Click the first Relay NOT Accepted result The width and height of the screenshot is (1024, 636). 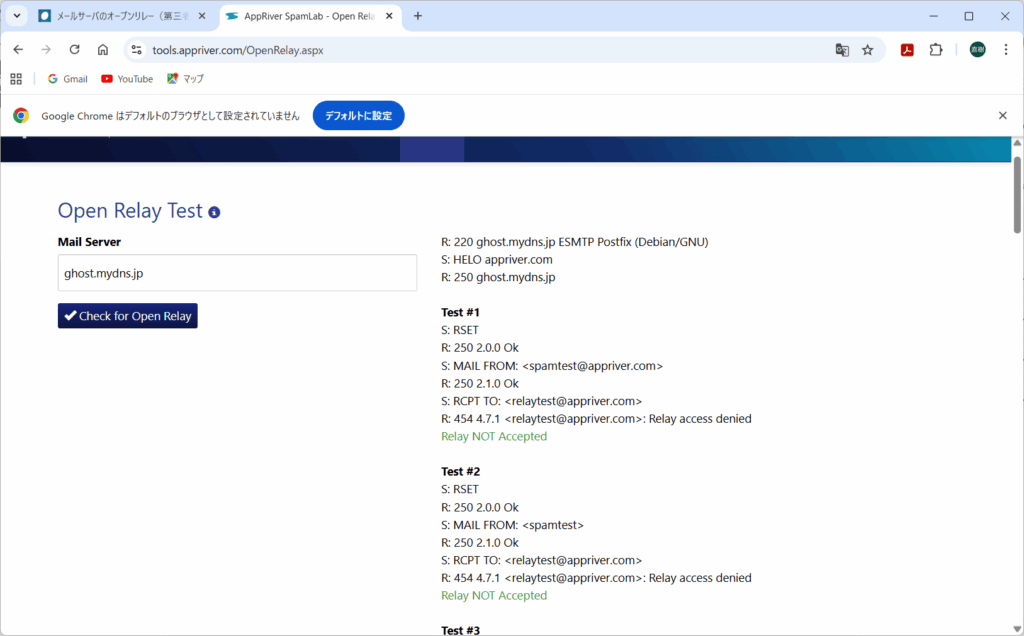(494, 436)
